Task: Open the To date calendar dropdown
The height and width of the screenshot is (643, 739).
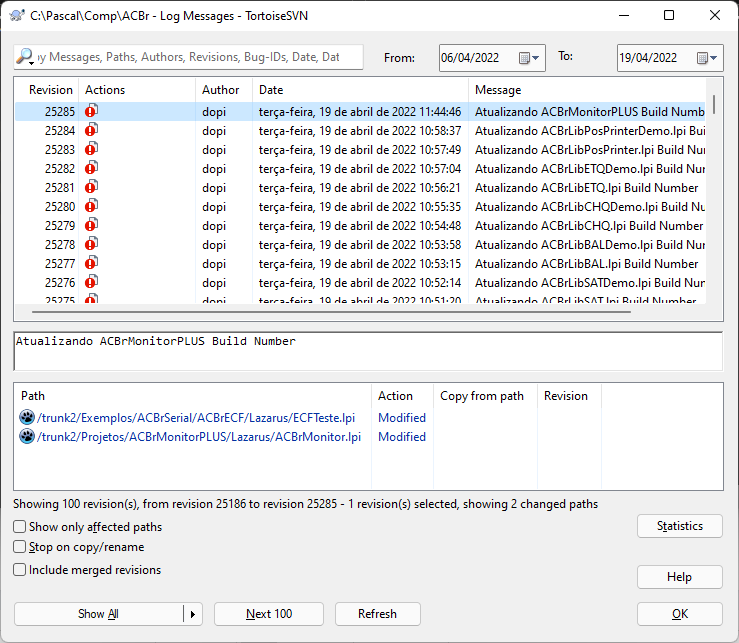Action: pos(707,58)
